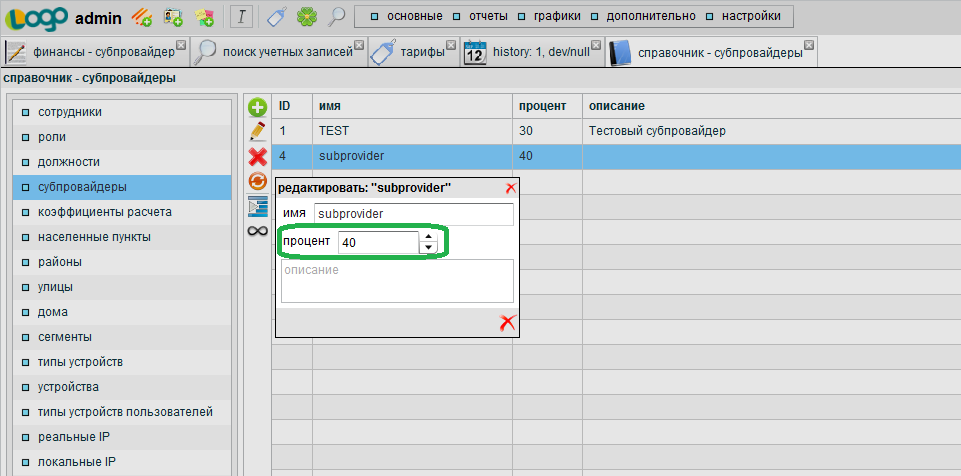Click the 'имя' text field in edit dialog

pos(413,214)
